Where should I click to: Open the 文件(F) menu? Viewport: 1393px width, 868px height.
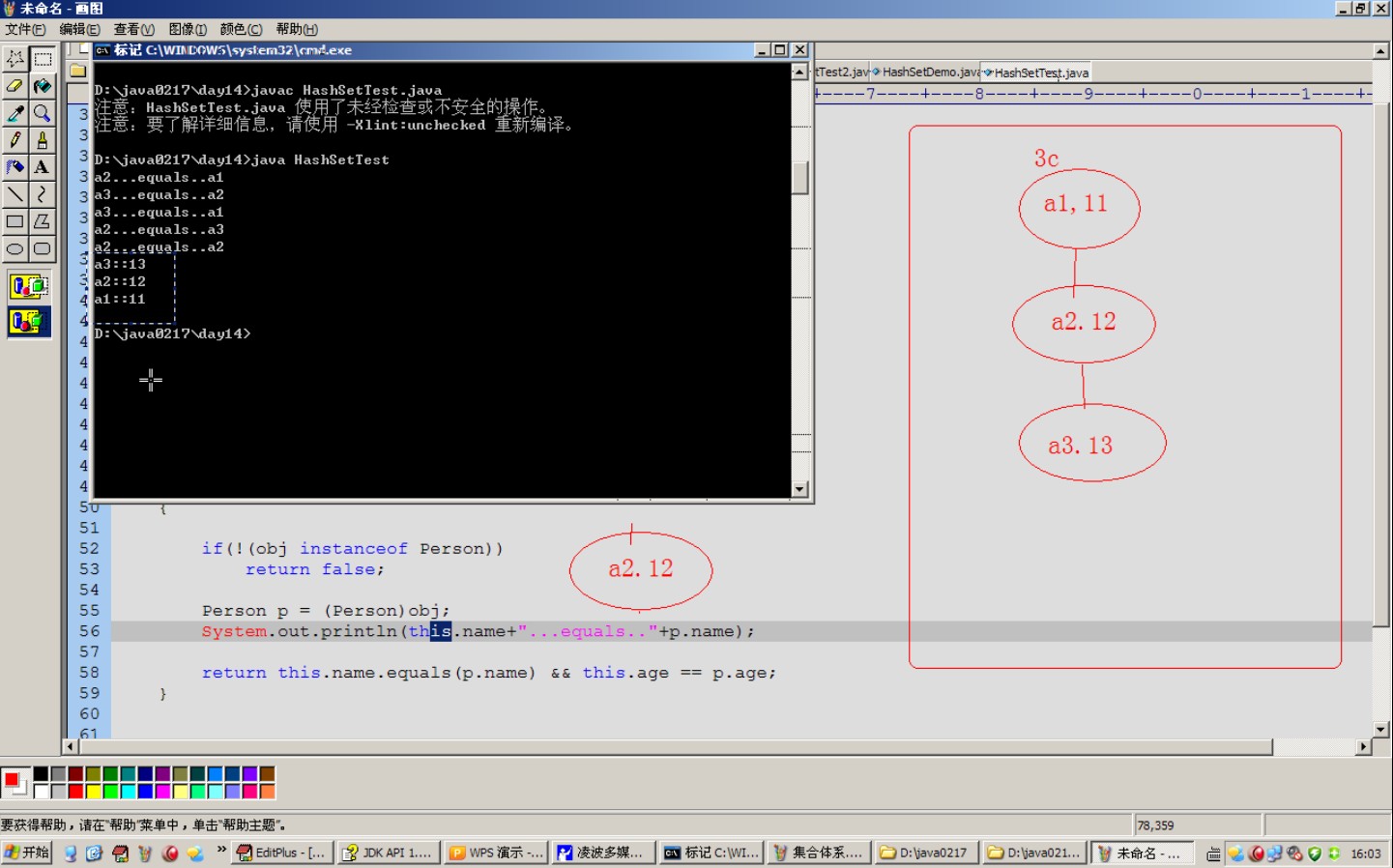tap(25, 29)
